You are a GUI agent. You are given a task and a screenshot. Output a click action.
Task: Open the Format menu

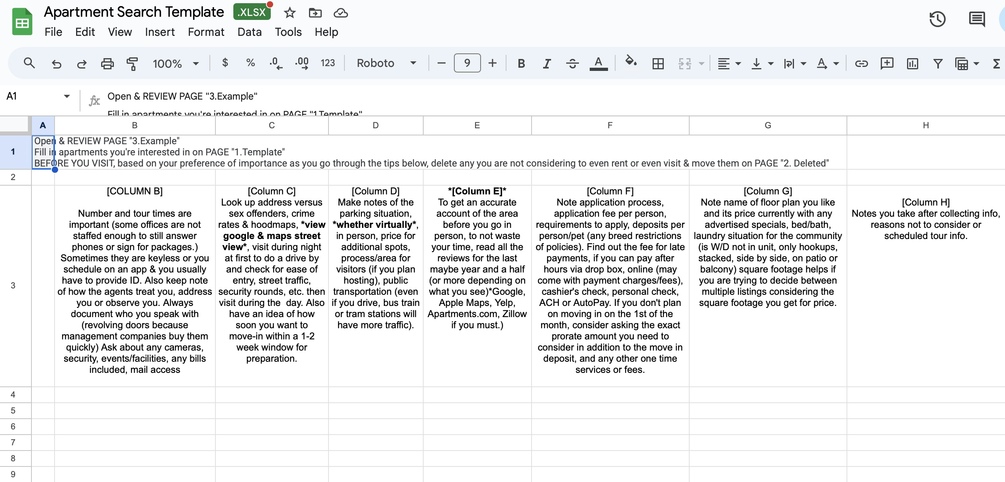(x=206, y=32)
